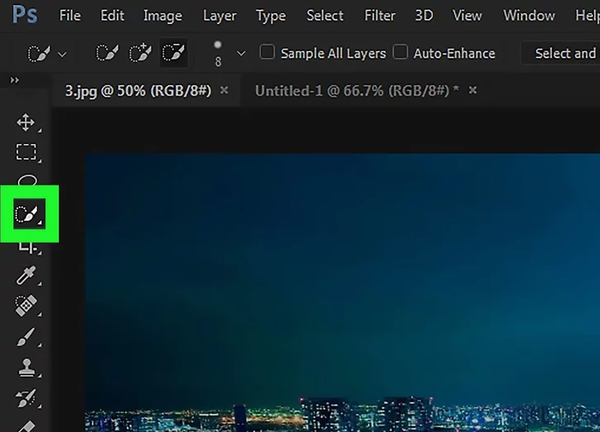Choose Subtract from selection mode
600x432 pixels.
point(173,53)
